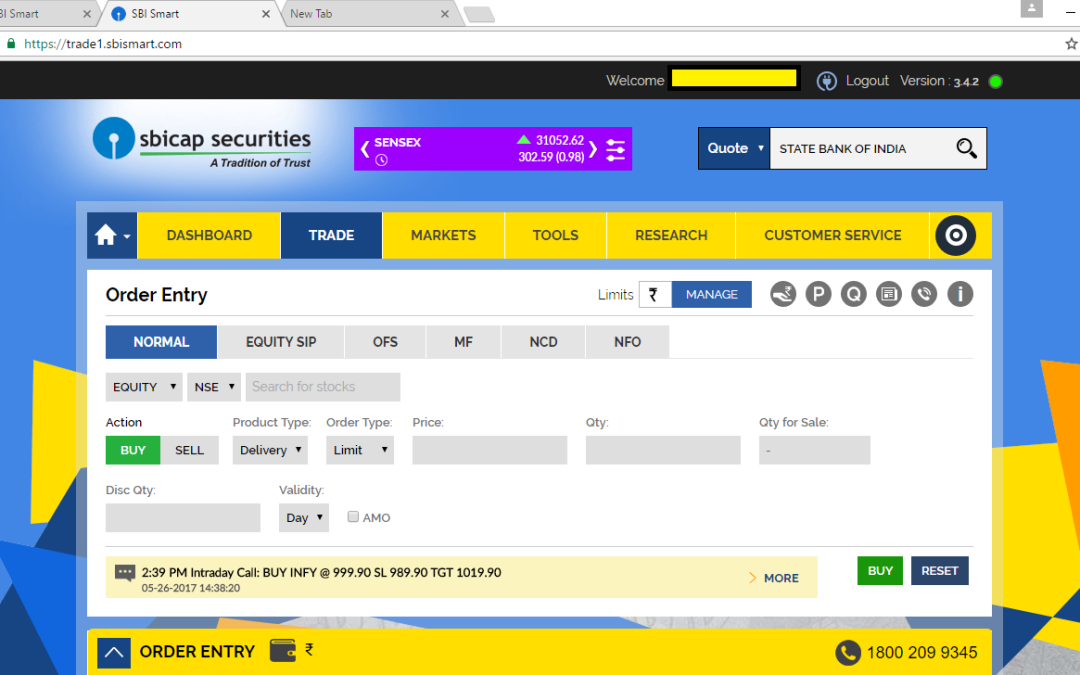Screen dimensions: 1080x675
Task: Click the Price input field
Action: point(490,450)
